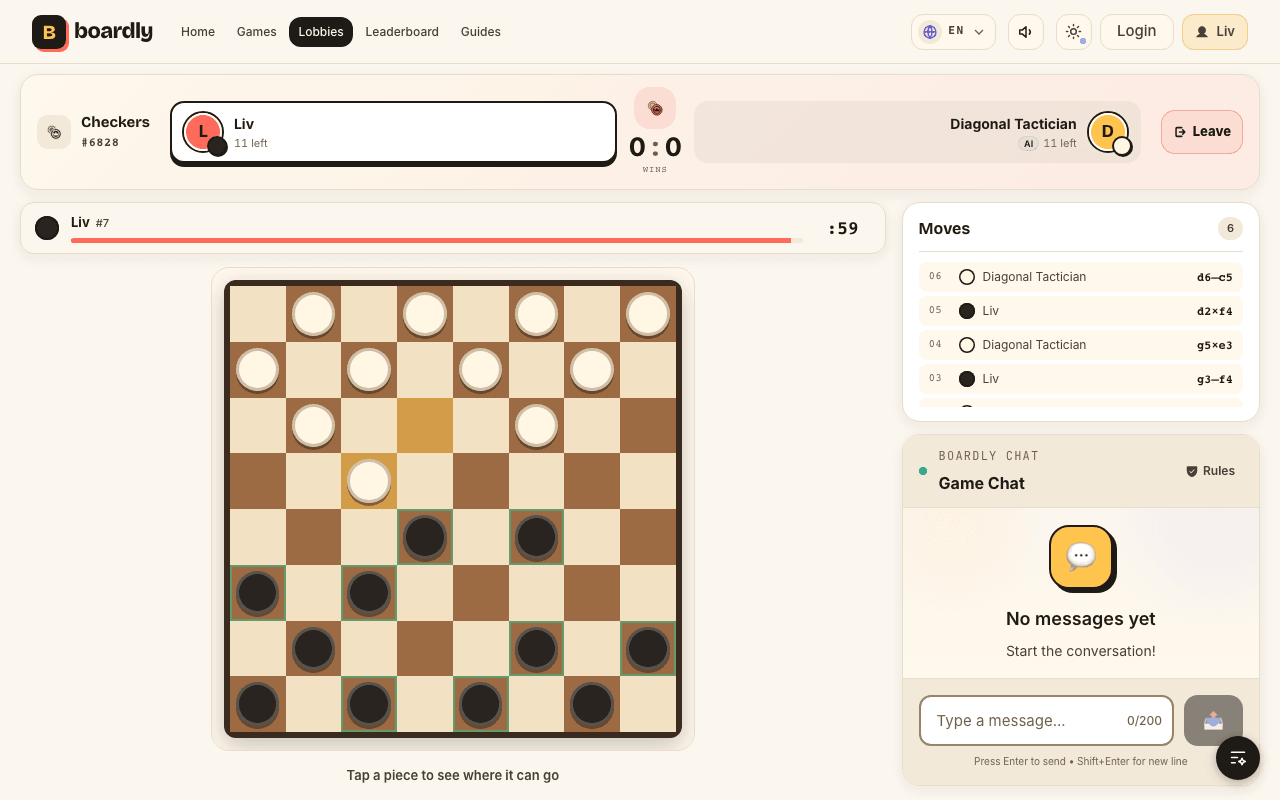
Task: Click the white piece on h8
Action: point(648,313)
